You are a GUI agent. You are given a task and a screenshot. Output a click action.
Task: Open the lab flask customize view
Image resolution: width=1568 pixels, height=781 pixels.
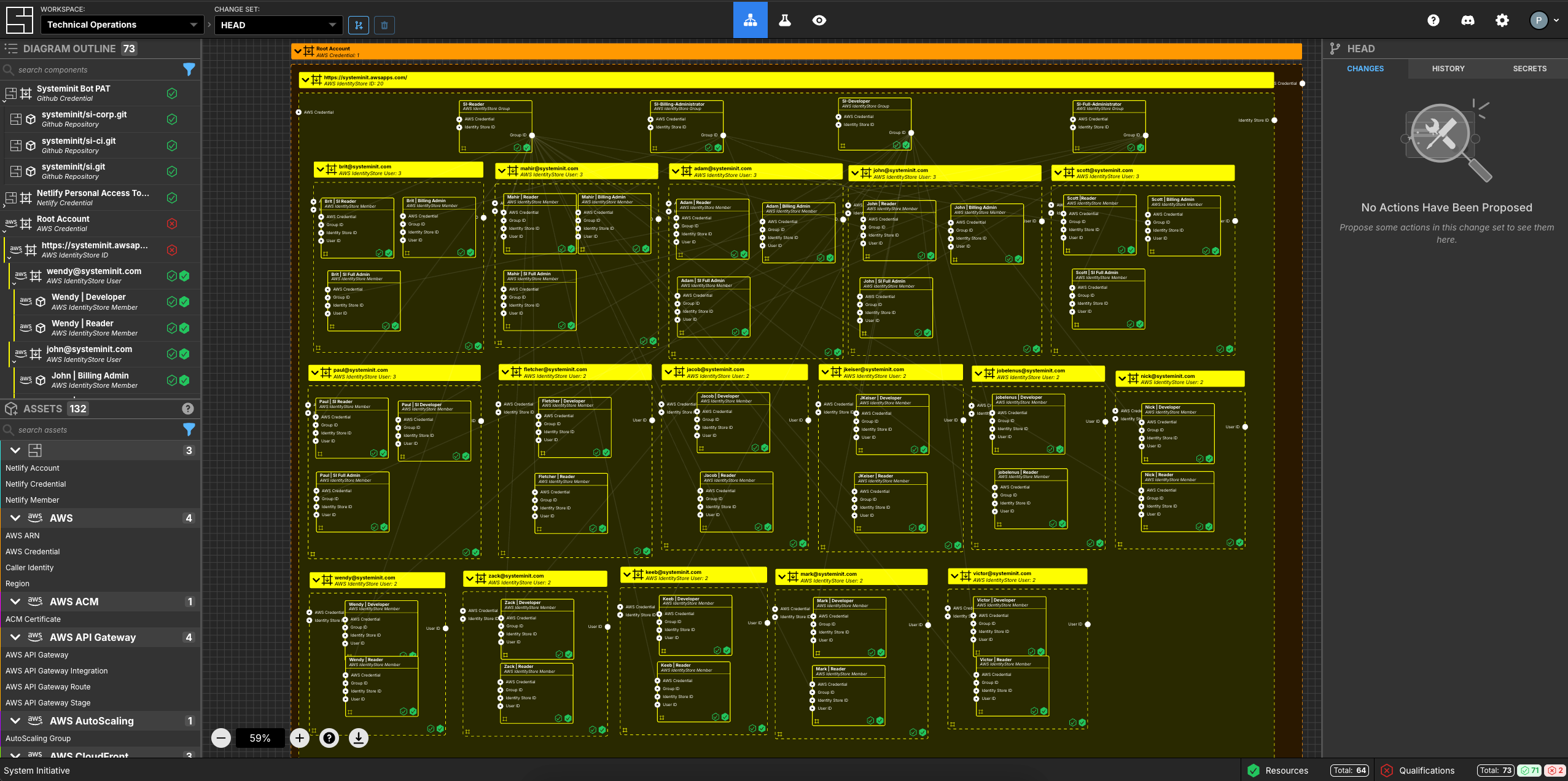[x=784, y=20]
